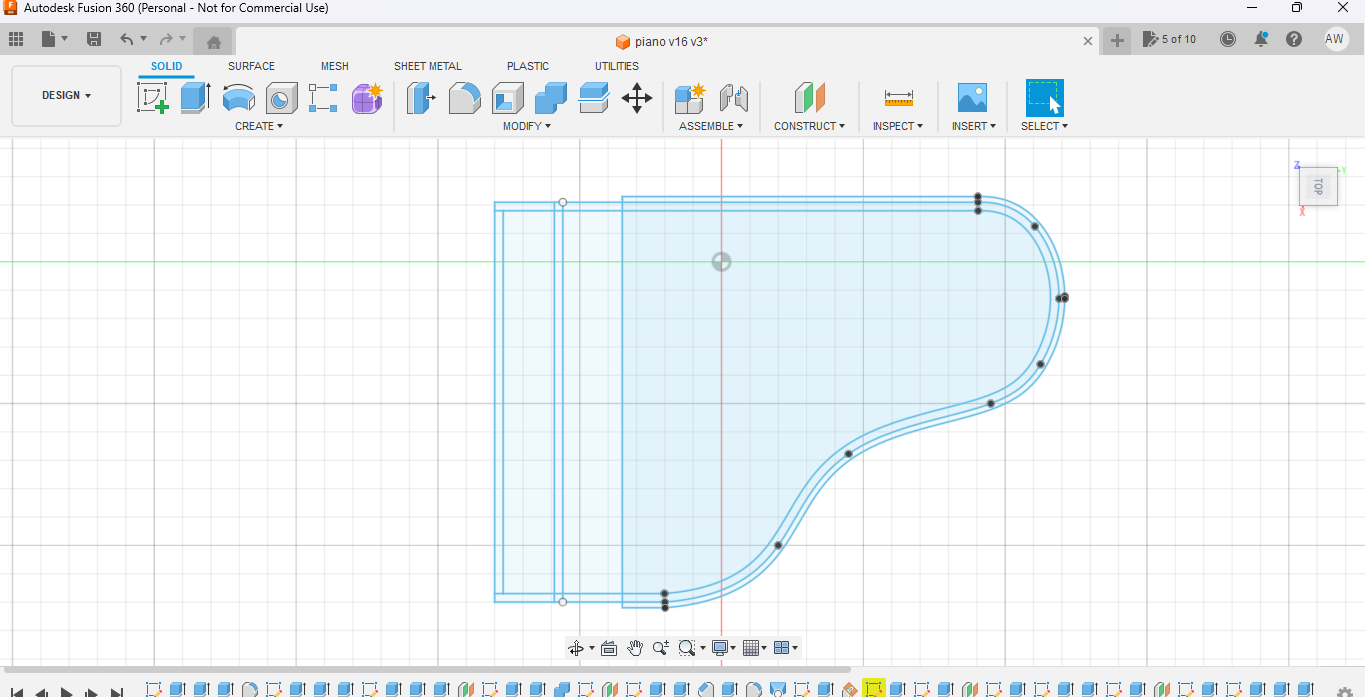1365x697 pixels.
Task: Select the Revolve tool
Action: coord(238,97)
